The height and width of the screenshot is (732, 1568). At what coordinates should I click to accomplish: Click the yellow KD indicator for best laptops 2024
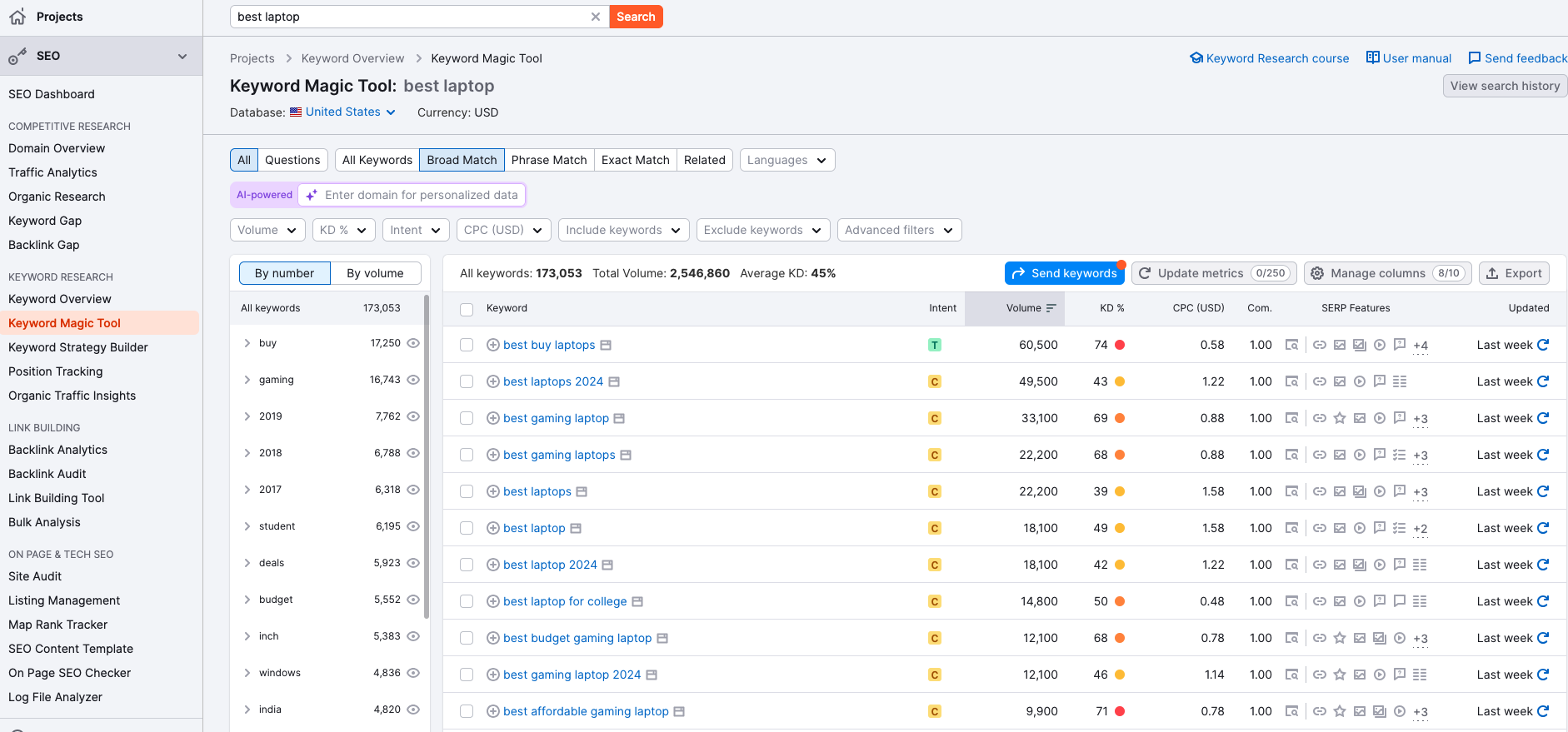click(1120, 381)
